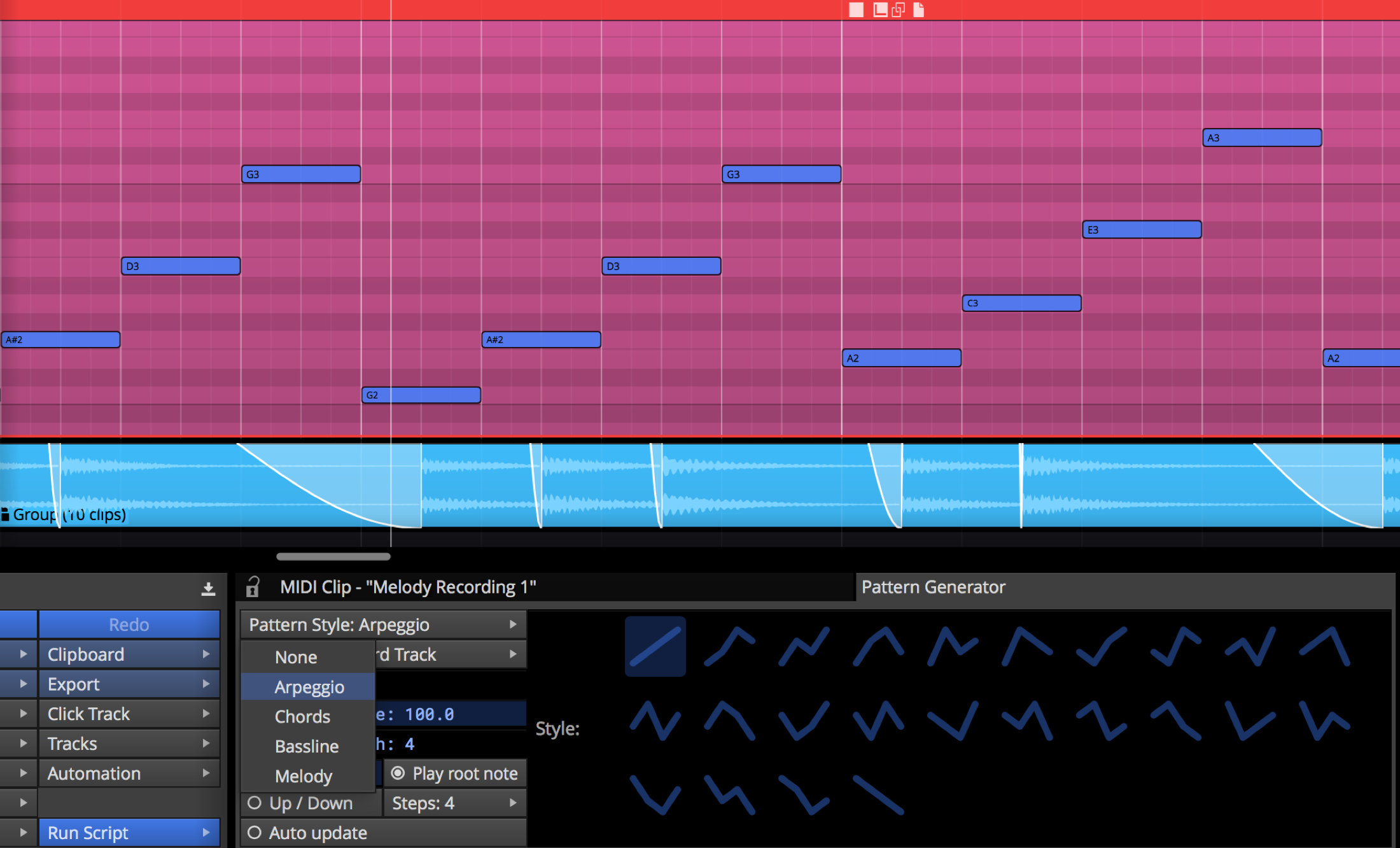
Task: Click the document page icon in clip header
Action: point(918,10)
